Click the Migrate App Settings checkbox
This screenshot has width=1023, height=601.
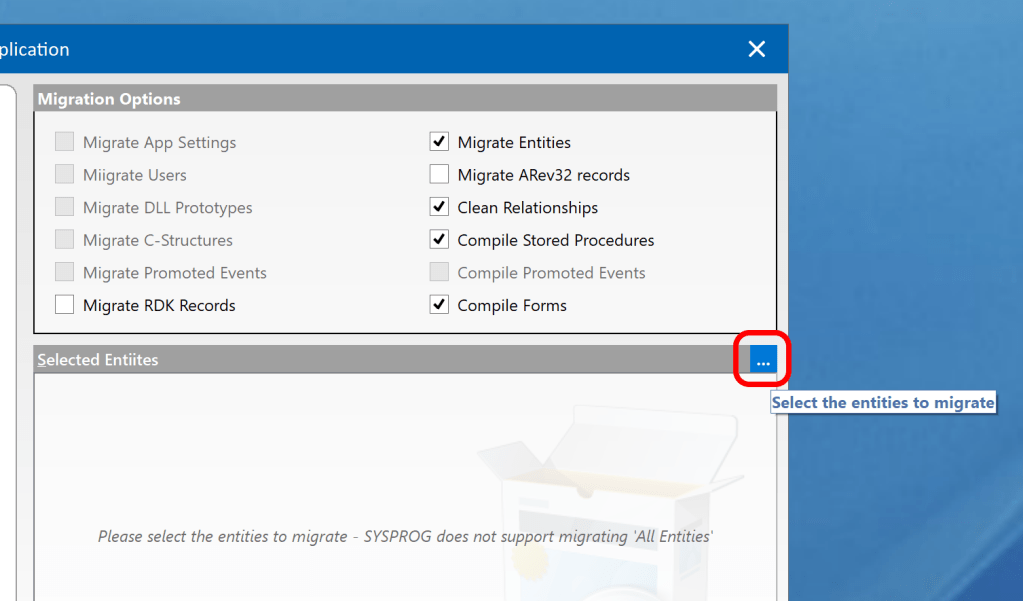pos(64,141)
